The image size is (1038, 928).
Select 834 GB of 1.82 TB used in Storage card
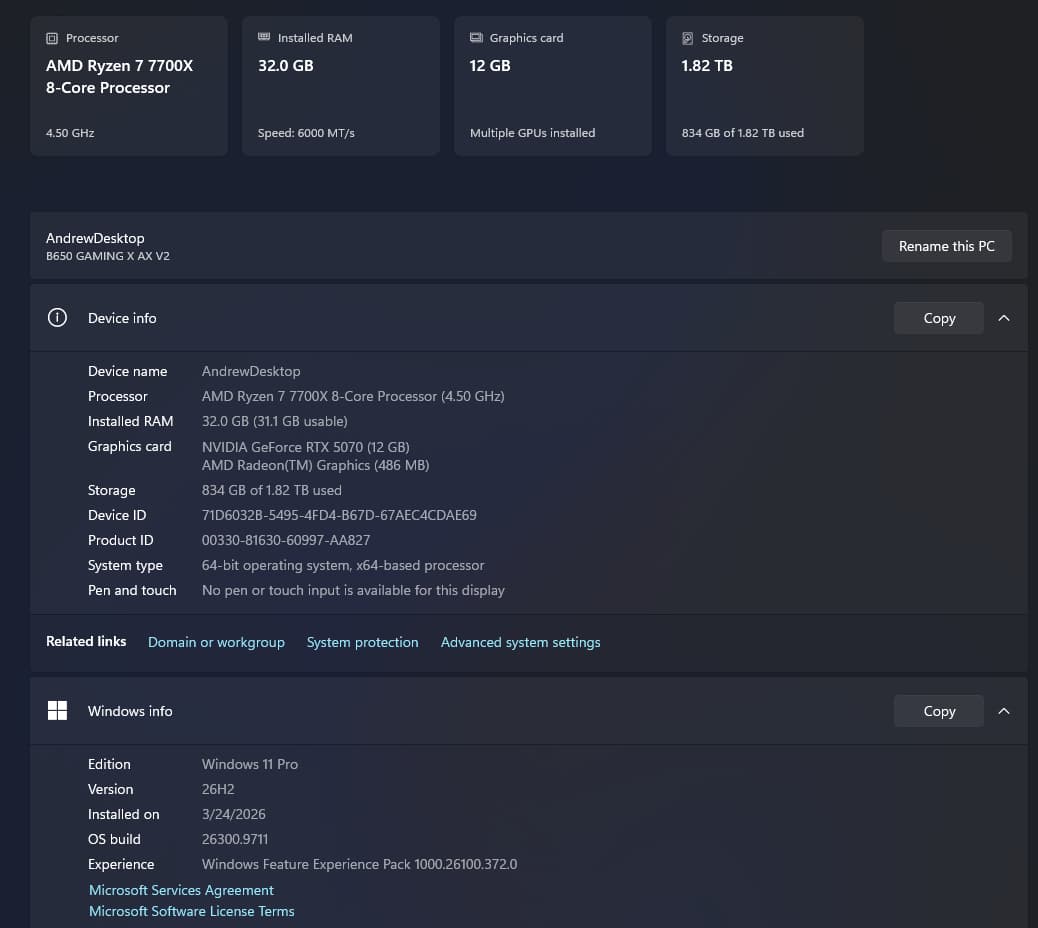[743, 133]
